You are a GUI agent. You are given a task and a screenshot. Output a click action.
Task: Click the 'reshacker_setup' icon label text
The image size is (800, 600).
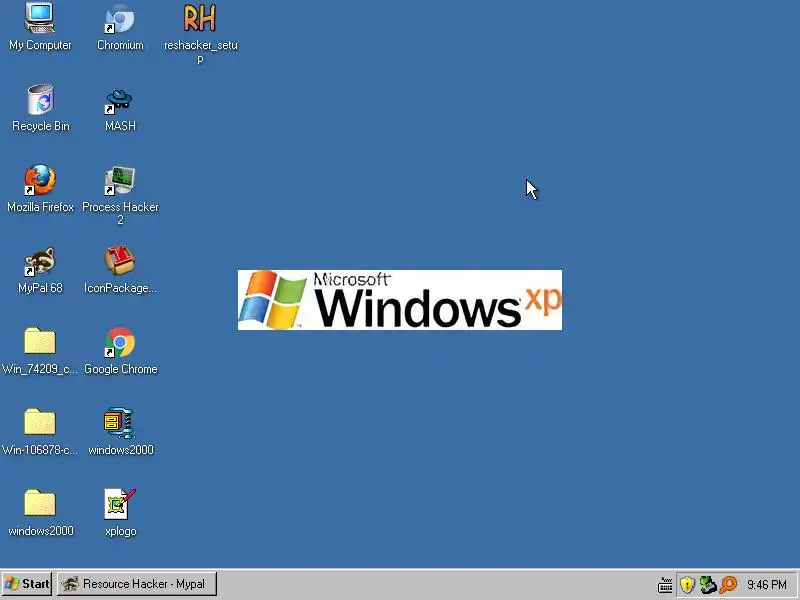[x=201, y=52]
